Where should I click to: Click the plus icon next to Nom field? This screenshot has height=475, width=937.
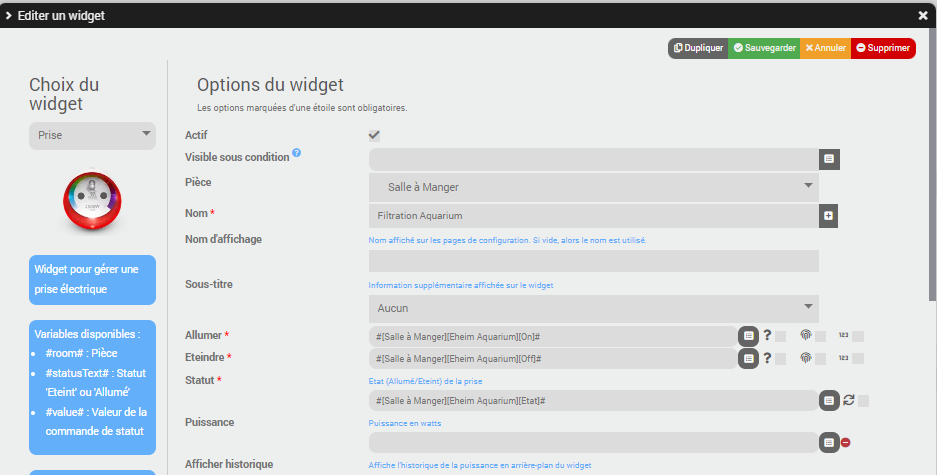(x=828, y=215)
